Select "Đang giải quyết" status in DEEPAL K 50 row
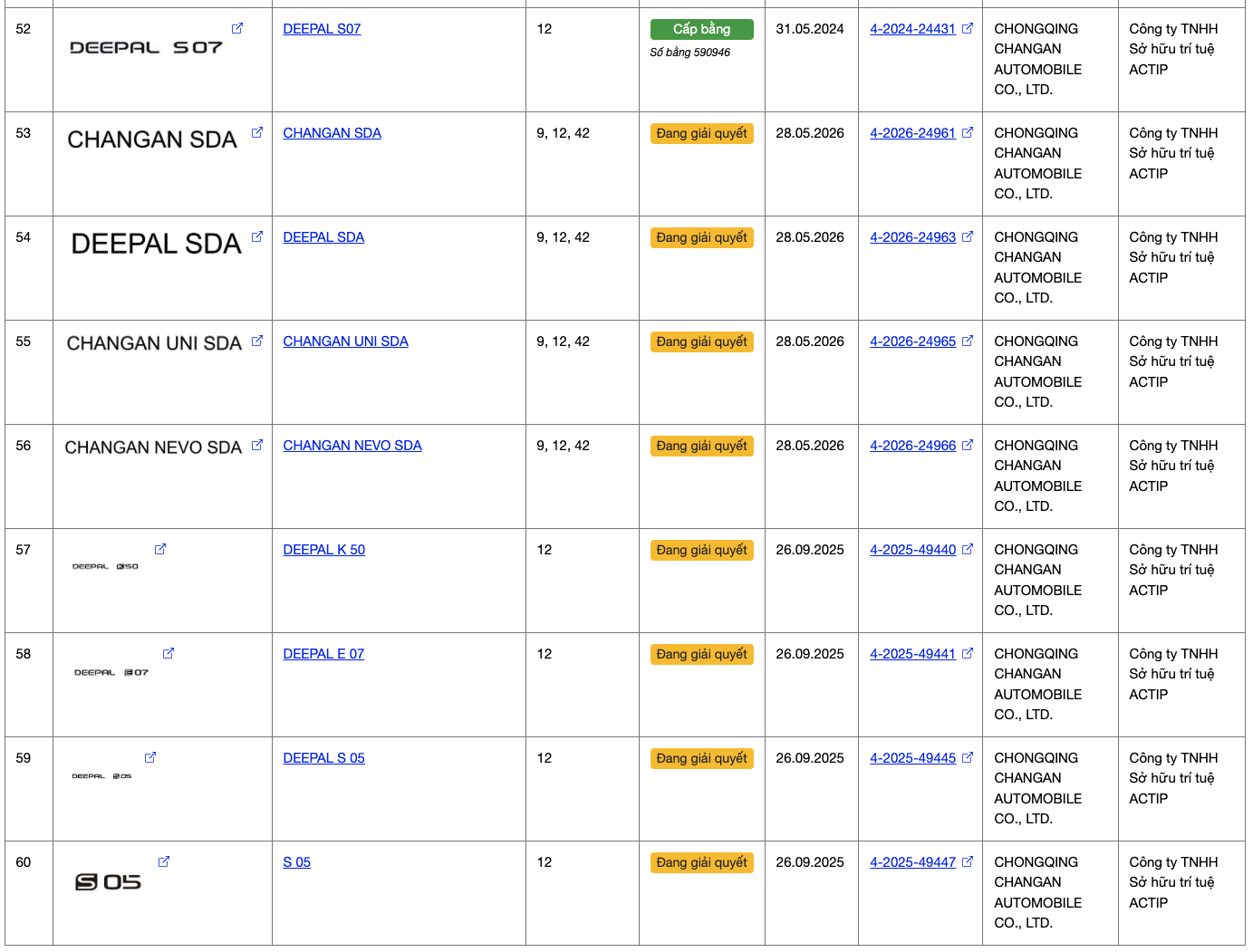Viewport: 1253px width, 952px height. pos(702,550)
